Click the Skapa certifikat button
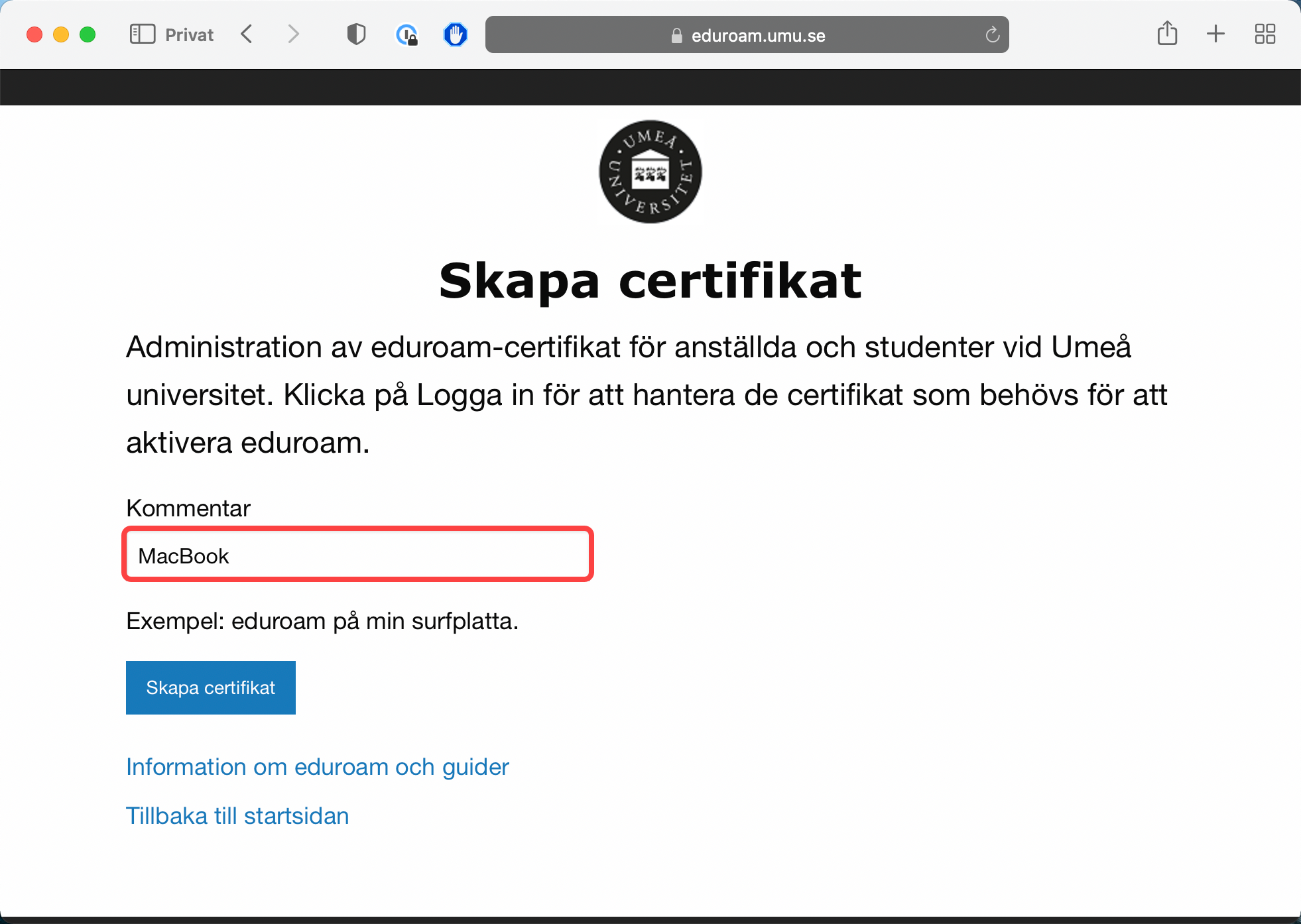Image resolution: width=1301 pixels, height=924 pixels. click(211, 687)
